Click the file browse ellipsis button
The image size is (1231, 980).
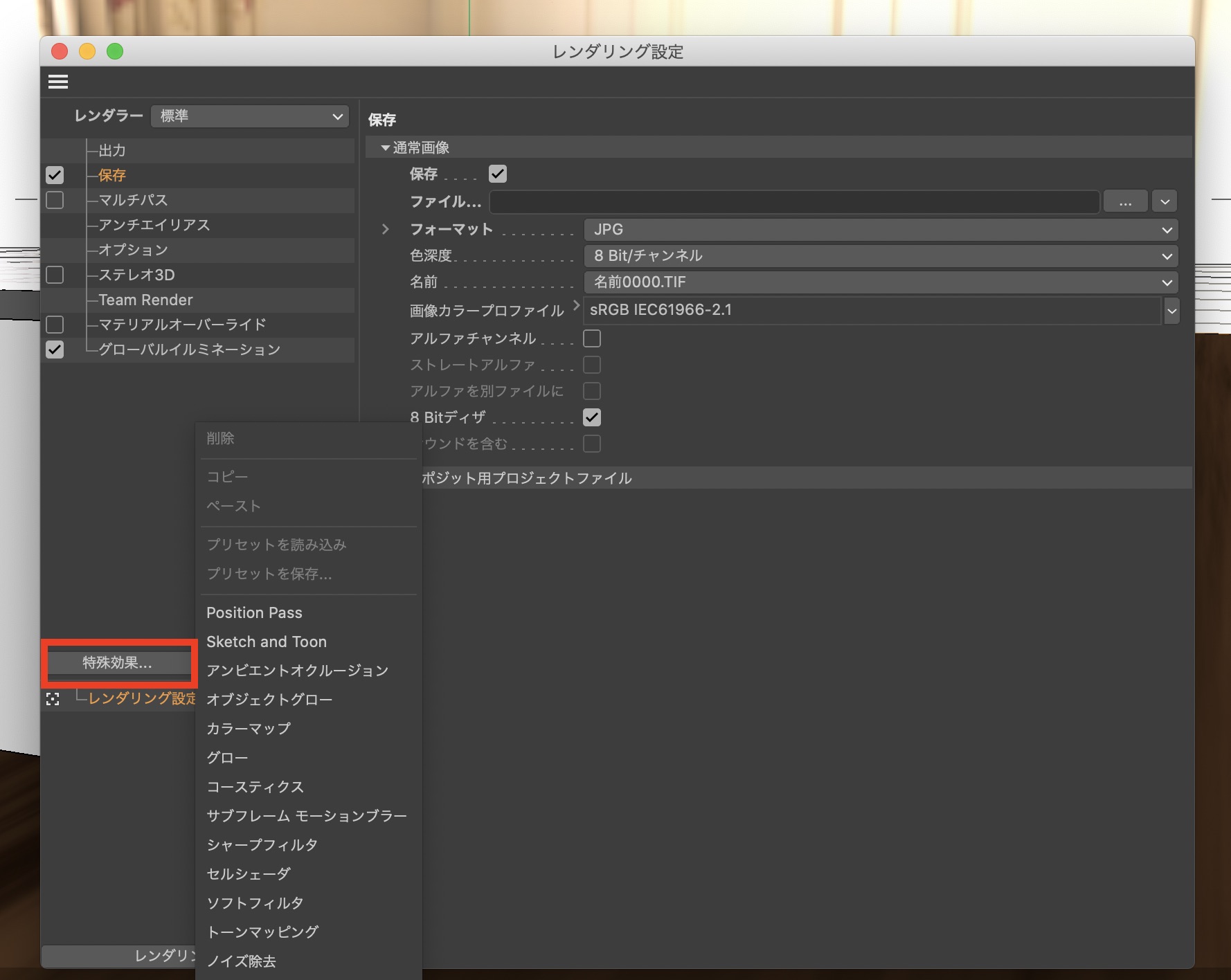coord(1125,202)
